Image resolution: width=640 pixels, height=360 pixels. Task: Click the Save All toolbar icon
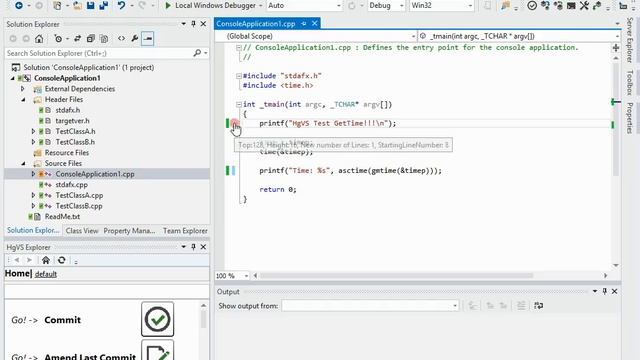coord(104,6)
